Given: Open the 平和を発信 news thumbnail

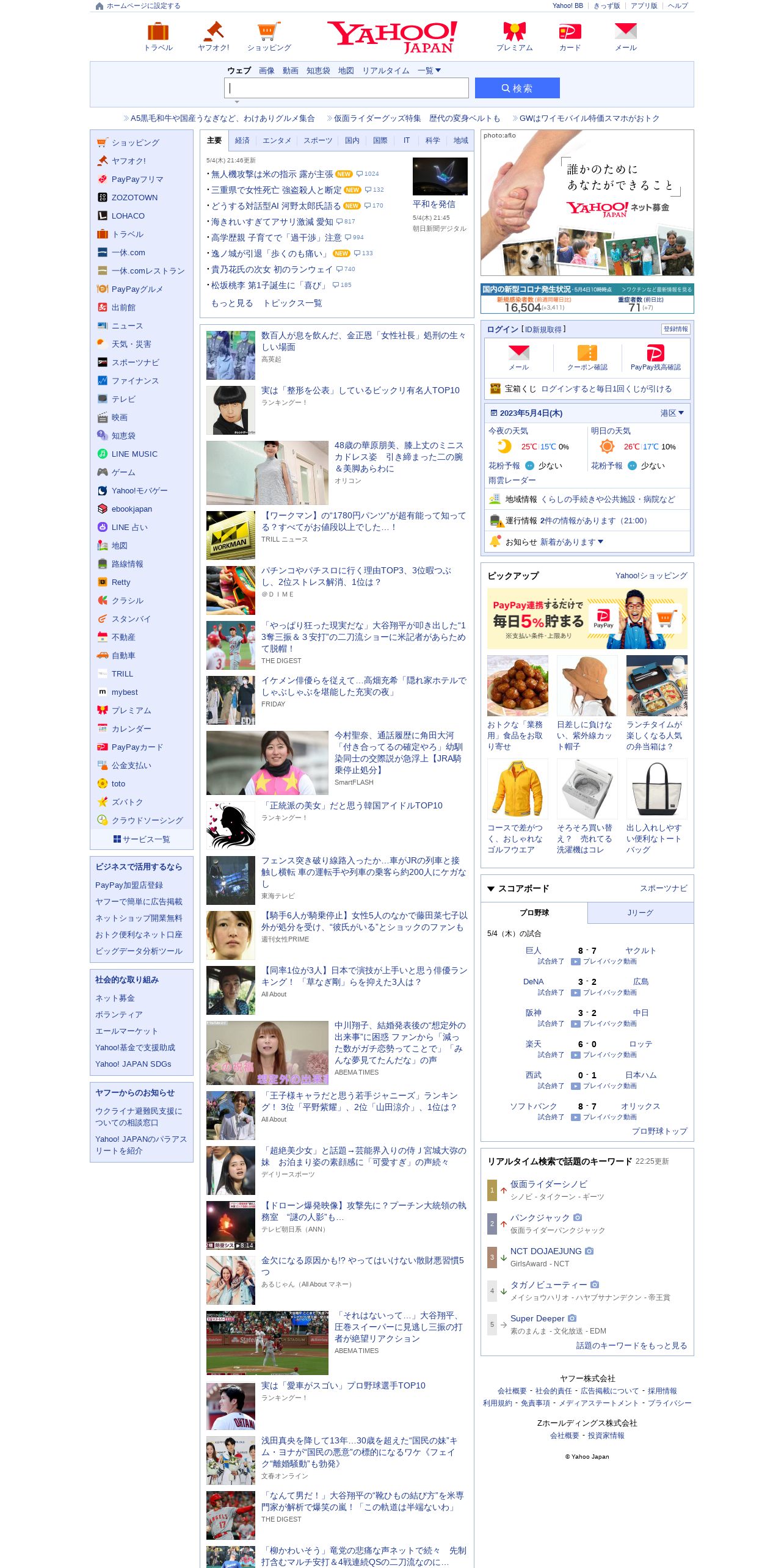Looking at the screenshot, I should 440,176.
